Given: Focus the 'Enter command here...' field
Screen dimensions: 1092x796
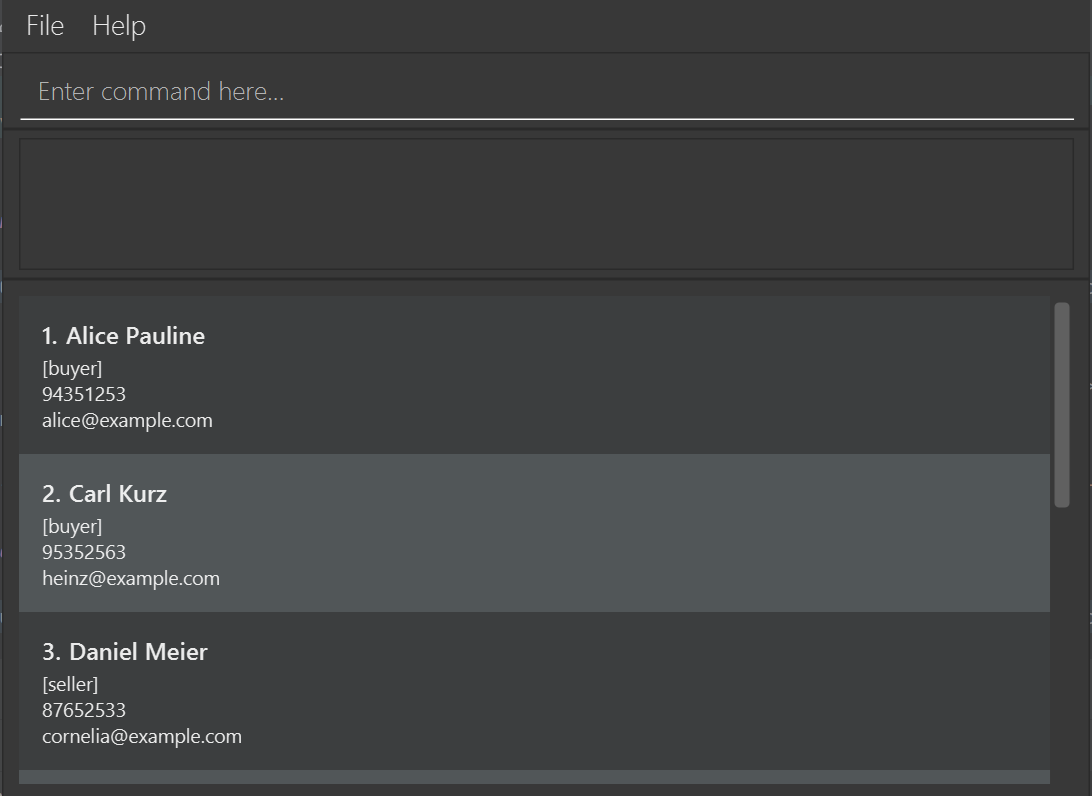Looking at the screenshot, I should click(x=547, y=91).
